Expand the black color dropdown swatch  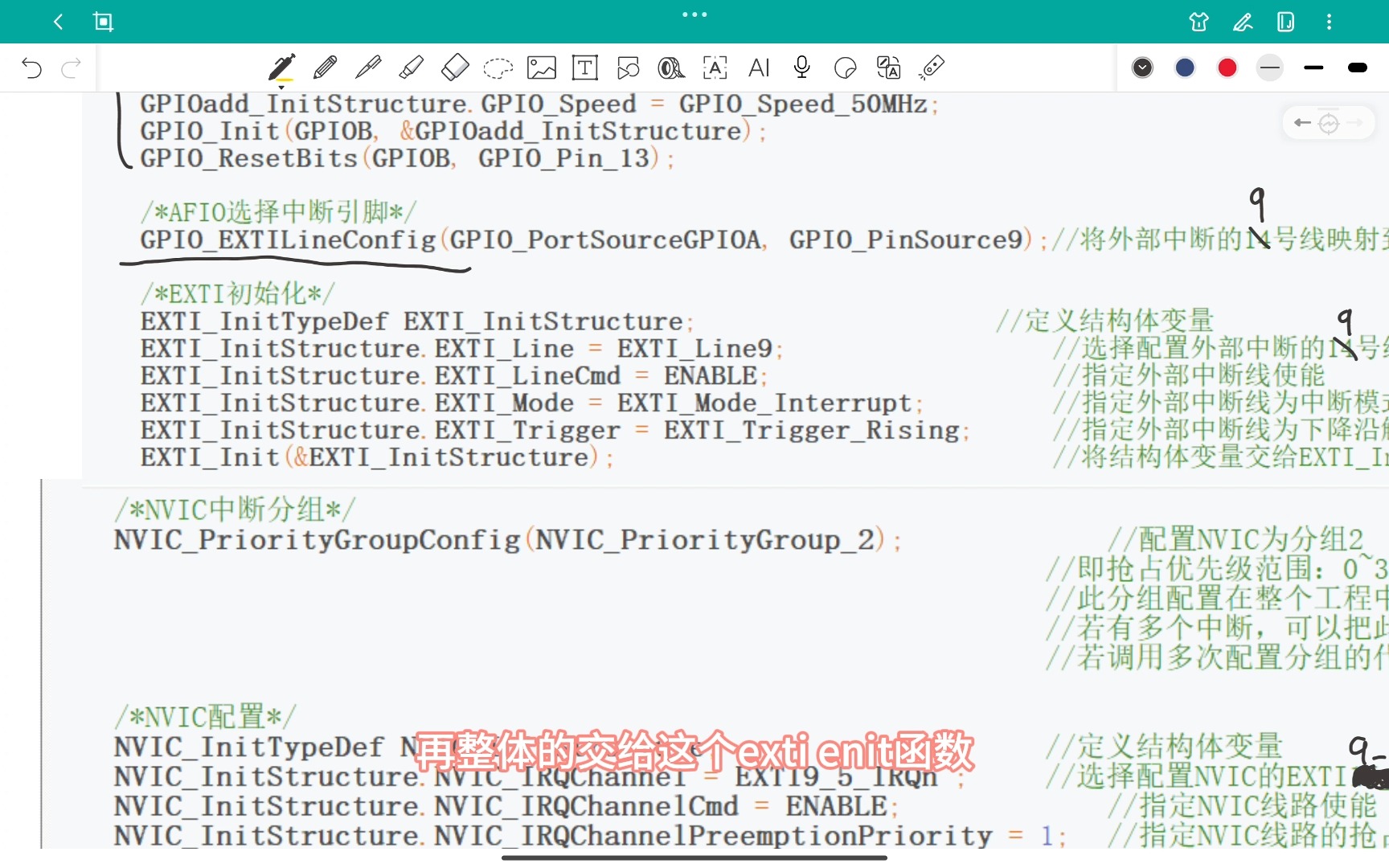1142,68
